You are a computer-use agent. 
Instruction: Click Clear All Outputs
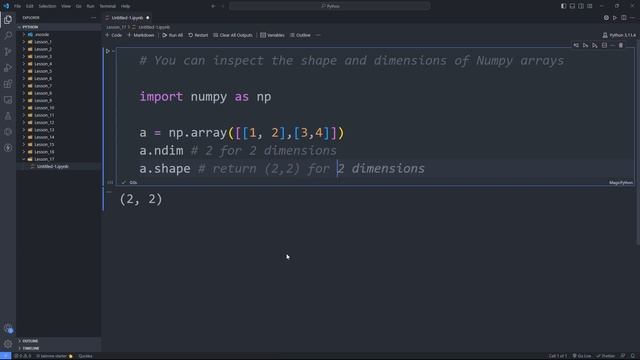(233, 35)
